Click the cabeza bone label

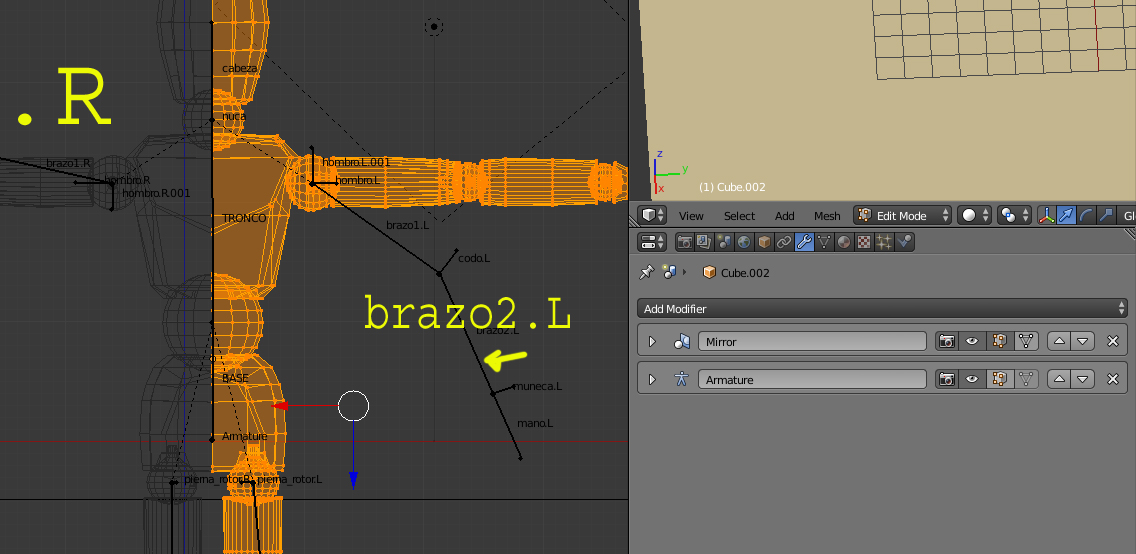pyautogui.click(x=239, y=68)
